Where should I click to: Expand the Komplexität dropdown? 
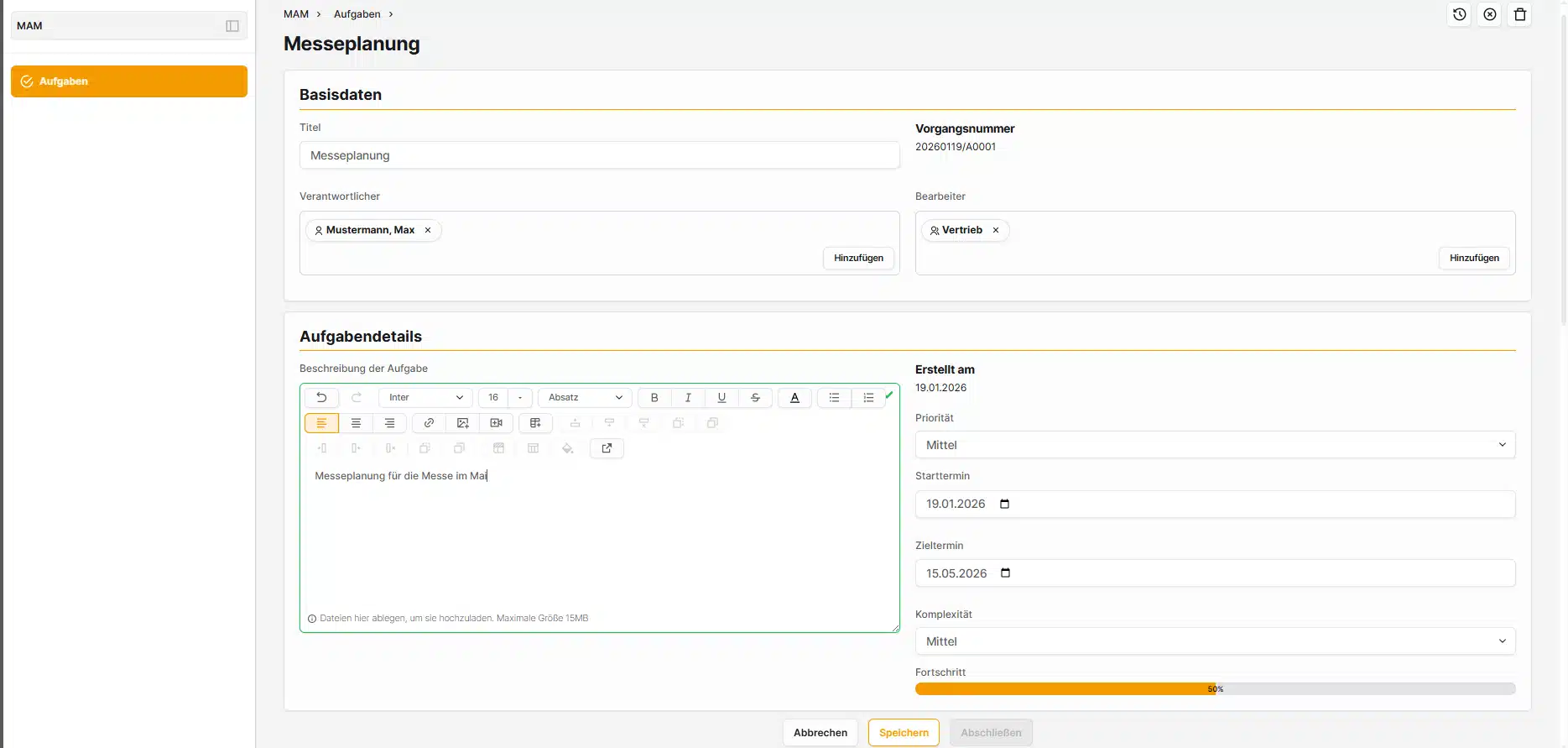[x=1214, y=641]
